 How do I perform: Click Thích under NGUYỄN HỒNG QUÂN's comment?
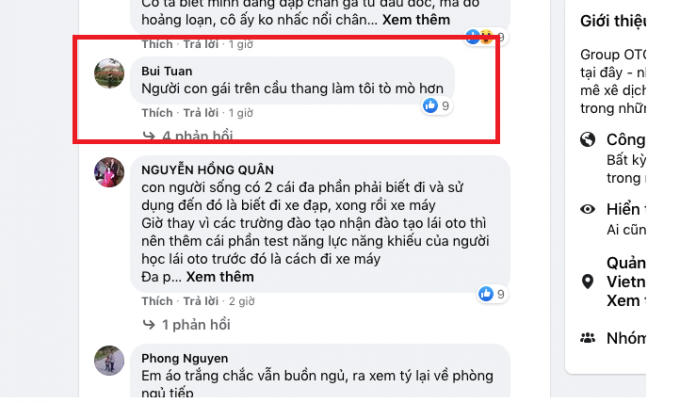[x=157, y=301]
